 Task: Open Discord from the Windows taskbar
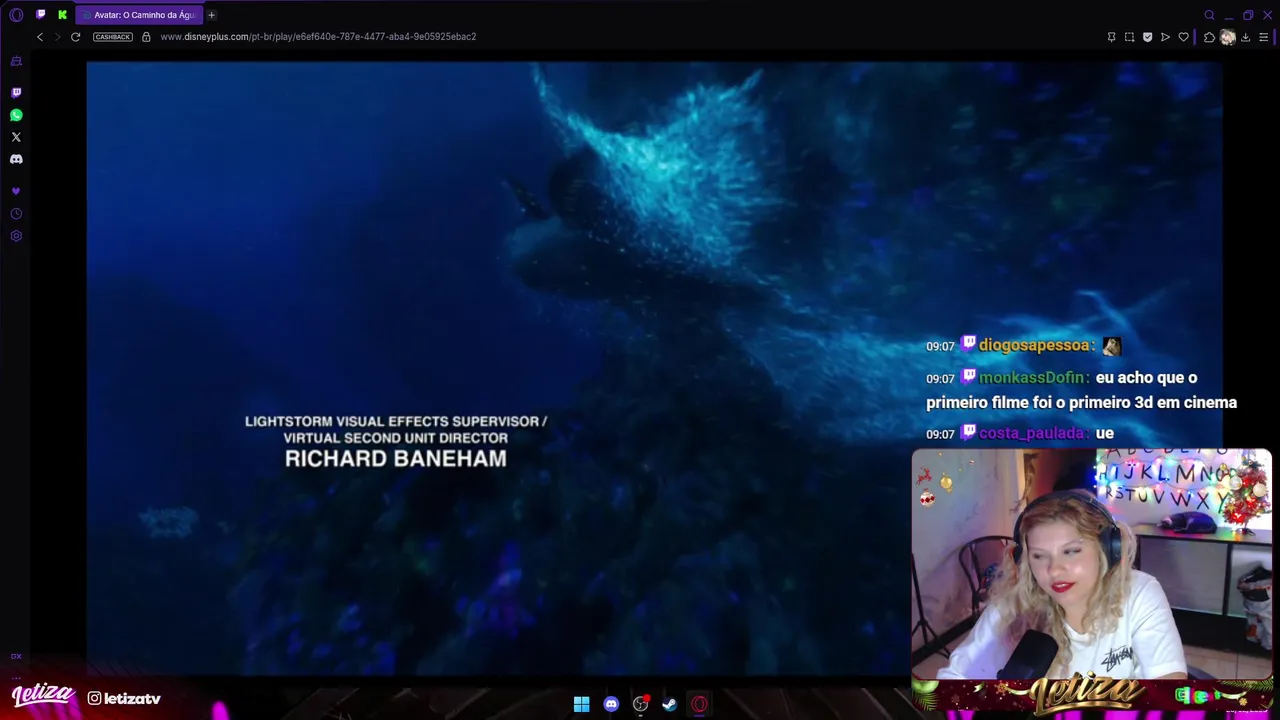611,704
